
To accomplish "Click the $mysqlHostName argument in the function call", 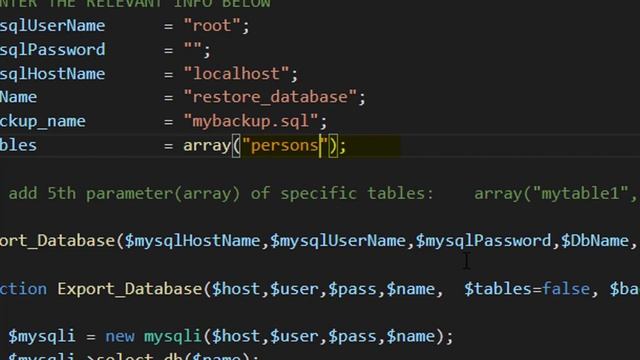I will (192, 241).
